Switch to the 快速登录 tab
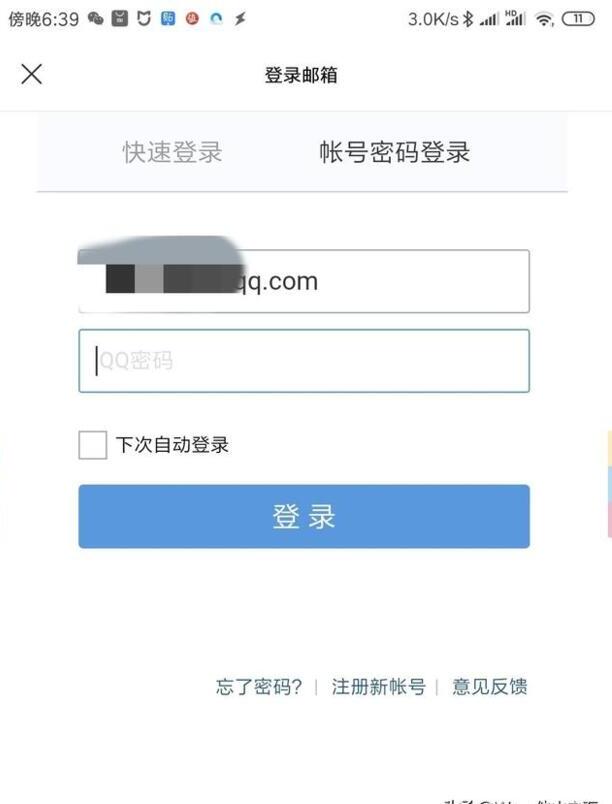612x804 pixels. click(172, 152)
